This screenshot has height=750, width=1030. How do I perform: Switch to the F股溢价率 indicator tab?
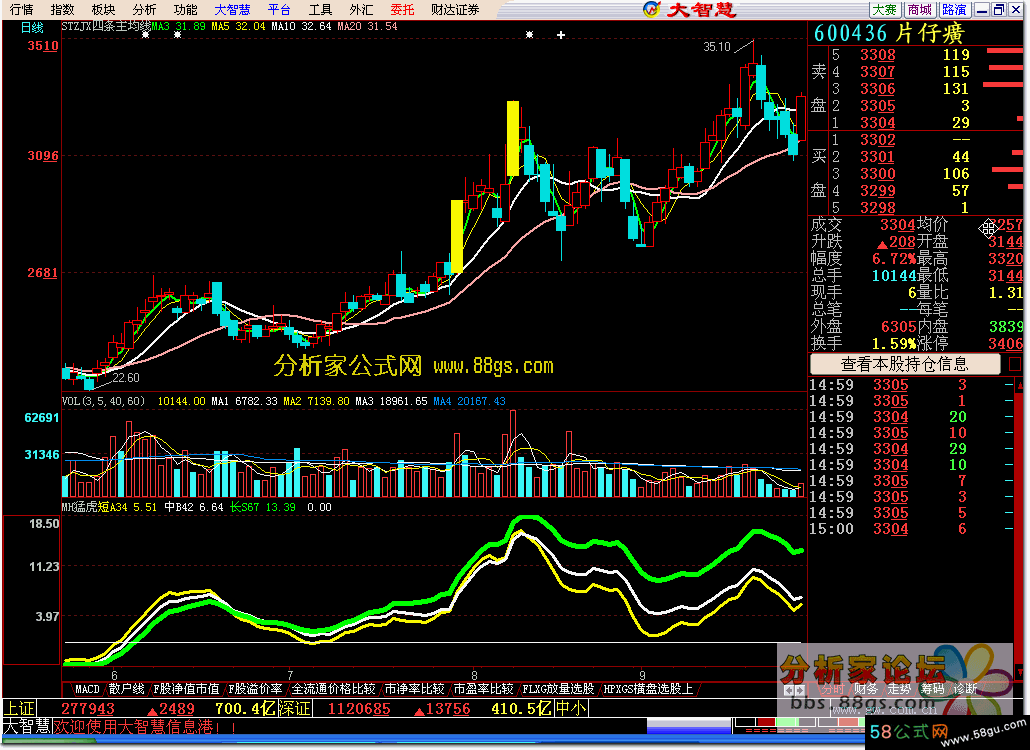[x=255, y=689]
